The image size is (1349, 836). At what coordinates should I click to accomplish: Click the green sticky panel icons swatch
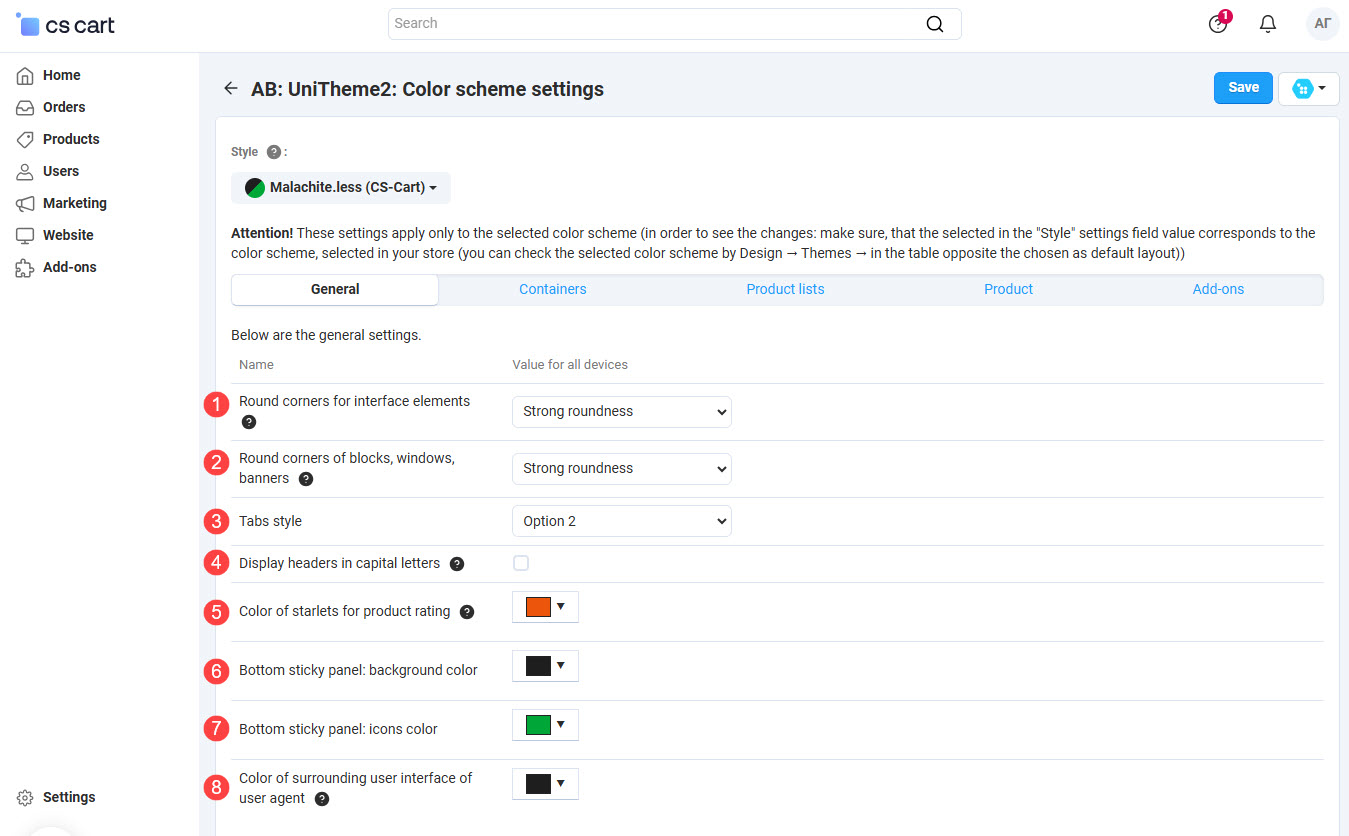539,725
